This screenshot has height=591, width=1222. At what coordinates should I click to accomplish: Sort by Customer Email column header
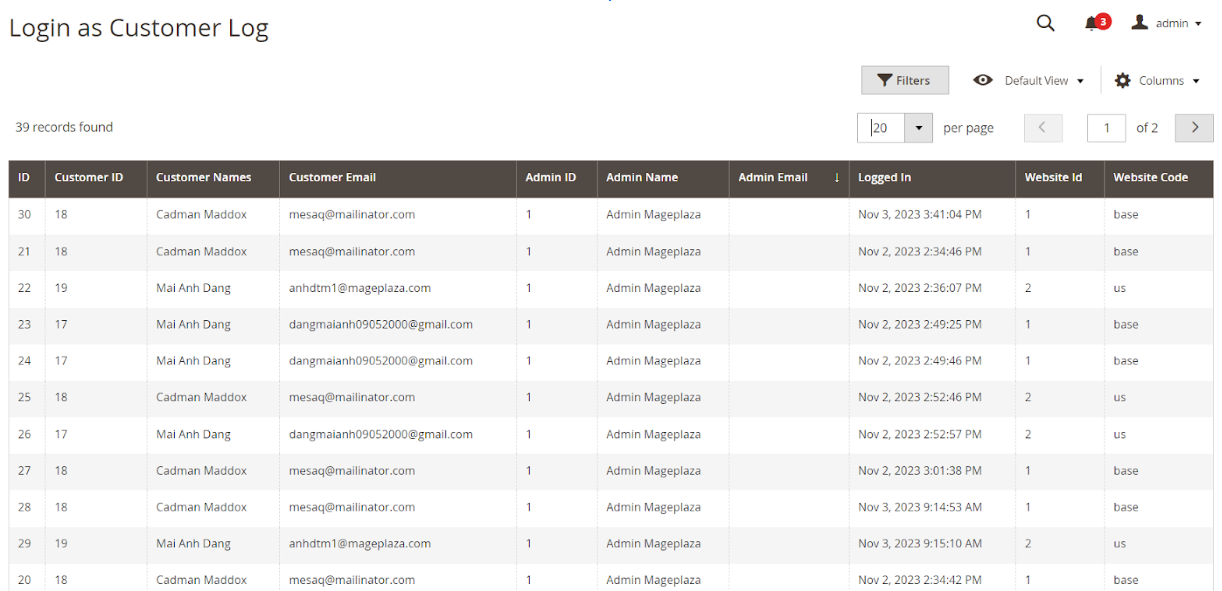tap(332, 178)
